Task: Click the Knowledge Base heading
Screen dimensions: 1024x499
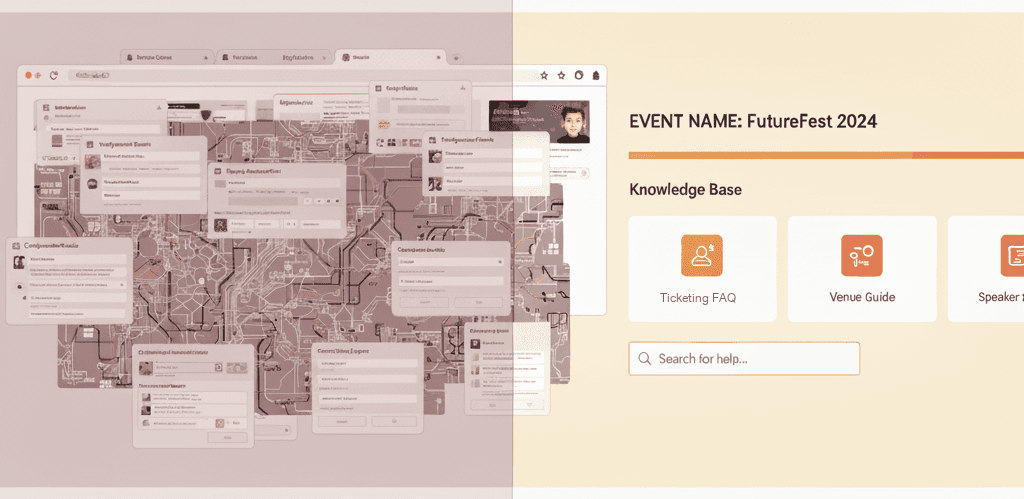Action: pos(685,190)
